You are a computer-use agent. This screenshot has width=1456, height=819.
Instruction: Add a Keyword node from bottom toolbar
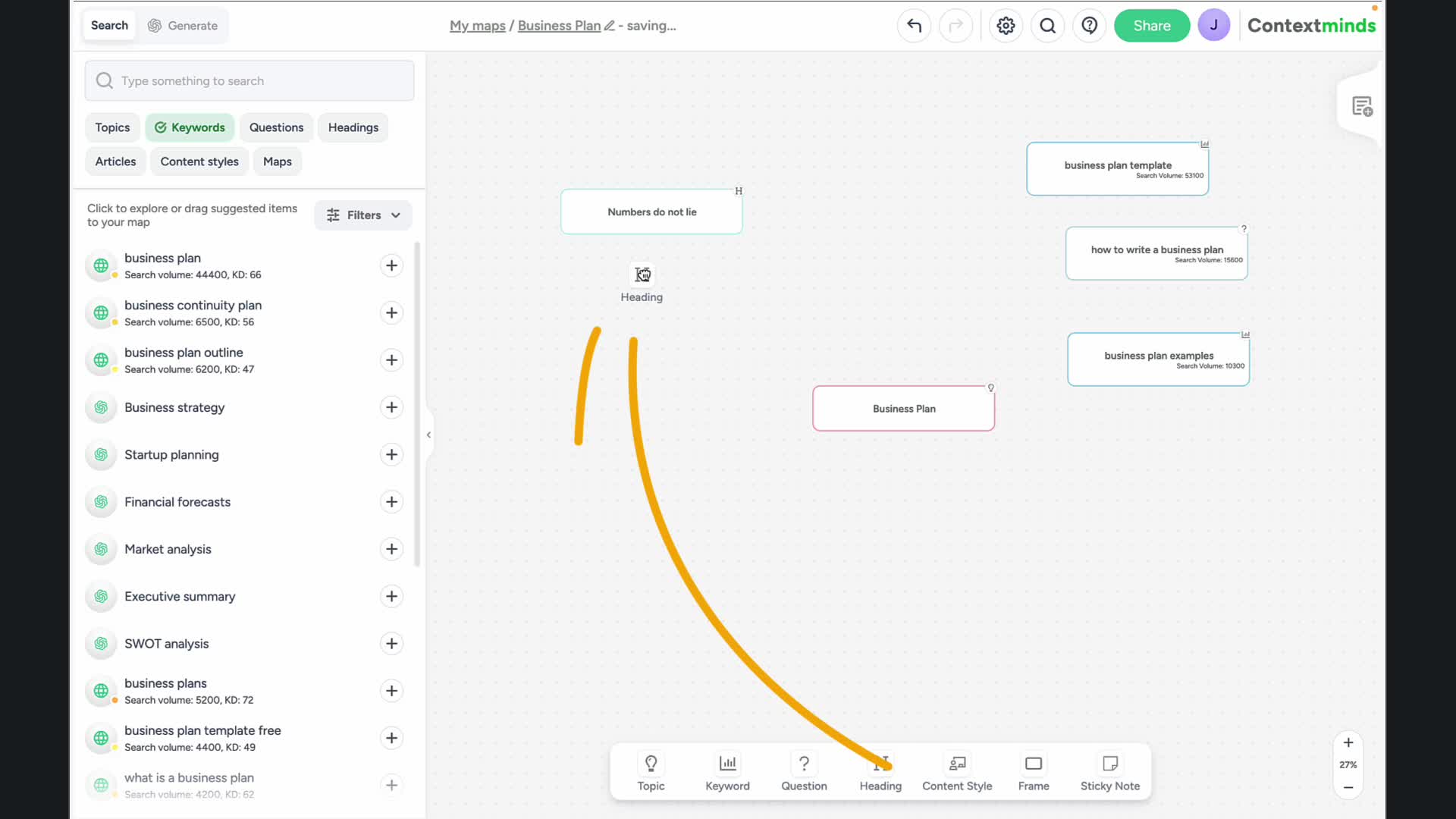(727, 772)
